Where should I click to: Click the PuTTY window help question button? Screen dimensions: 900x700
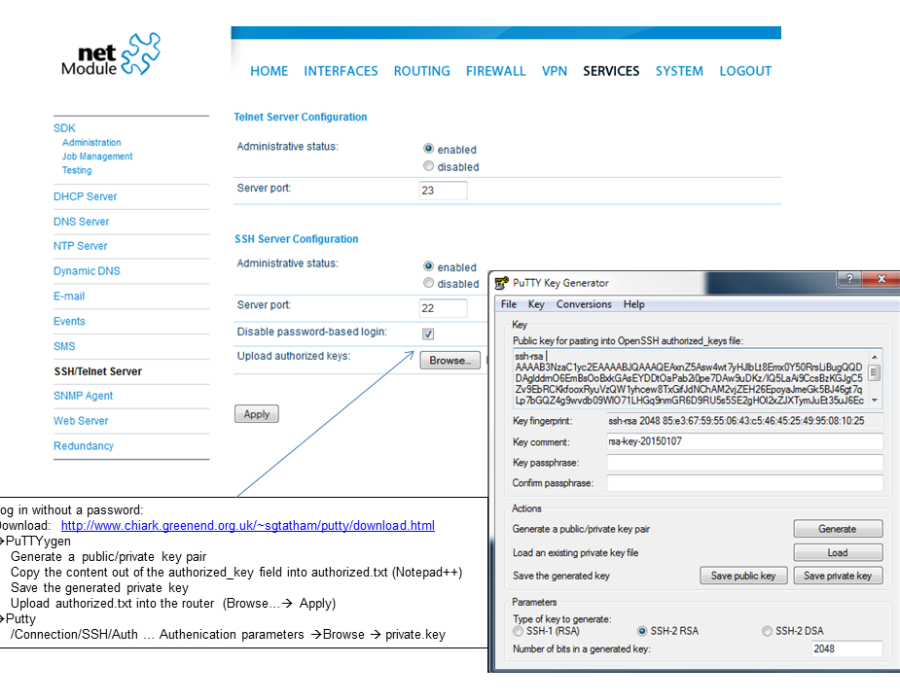click(x=849, y=279)
